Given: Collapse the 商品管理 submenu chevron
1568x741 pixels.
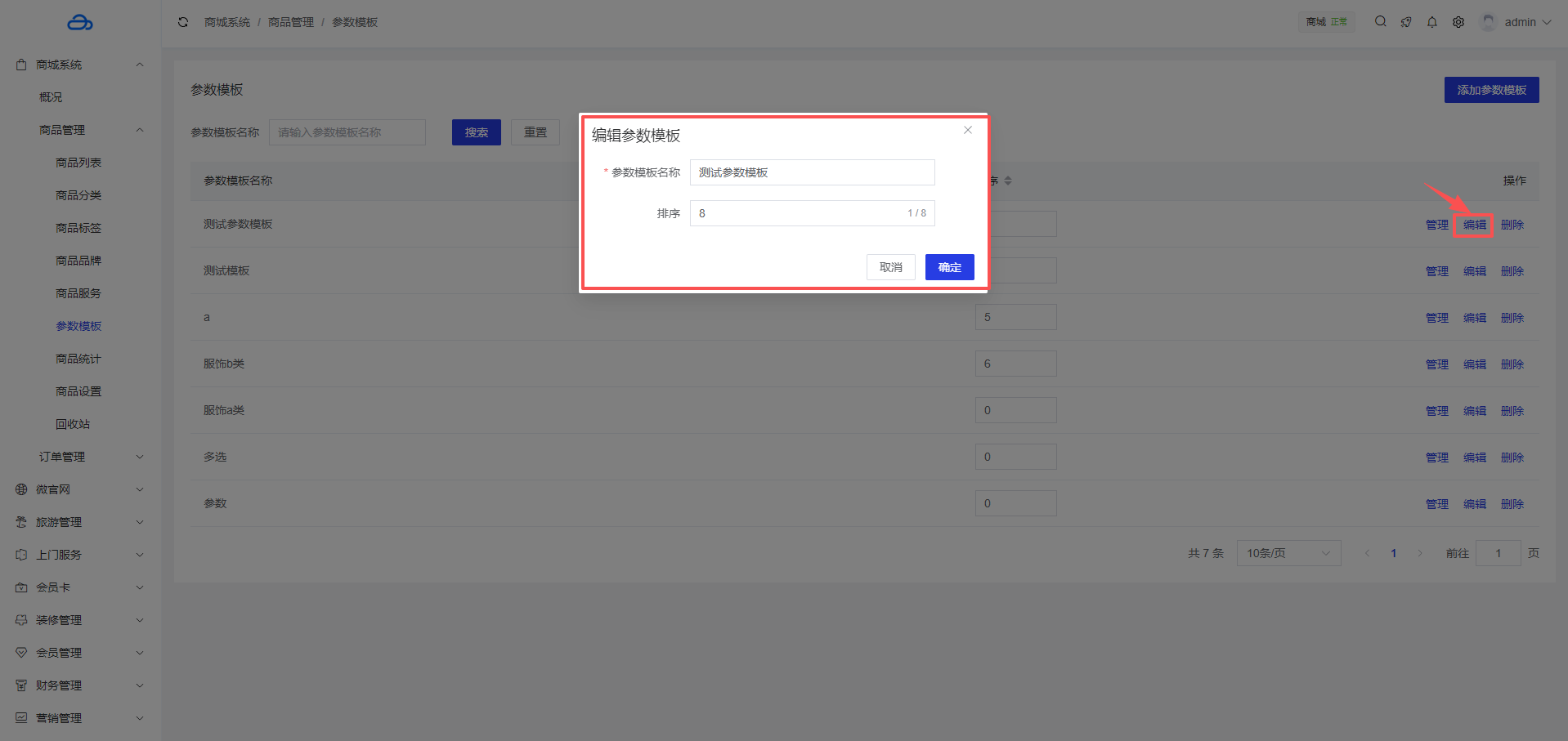Looking at the screenshot, I should coord(140,130).
